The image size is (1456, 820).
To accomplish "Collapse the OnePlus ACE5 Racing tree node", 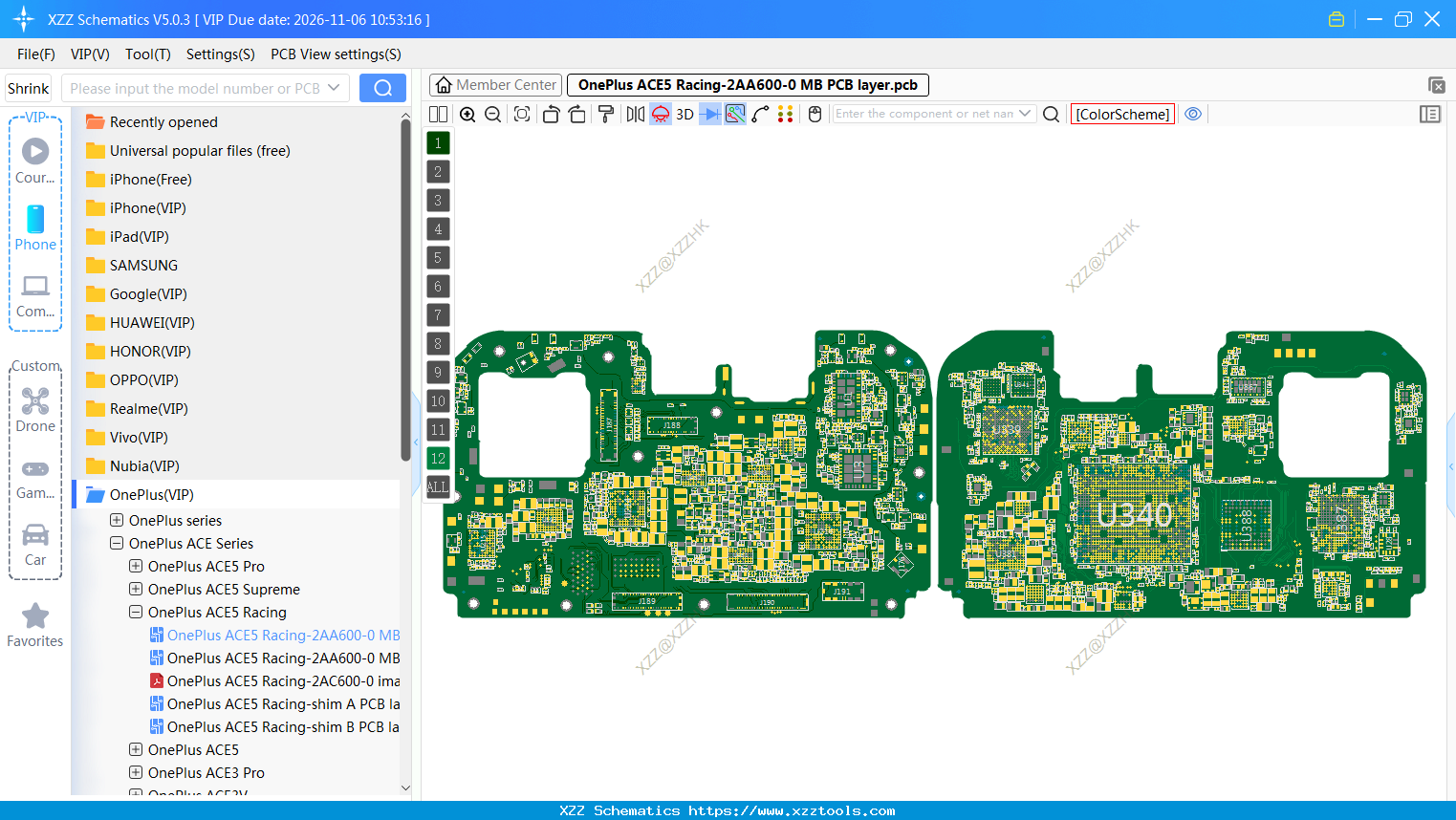I will [x=135, y=612].
